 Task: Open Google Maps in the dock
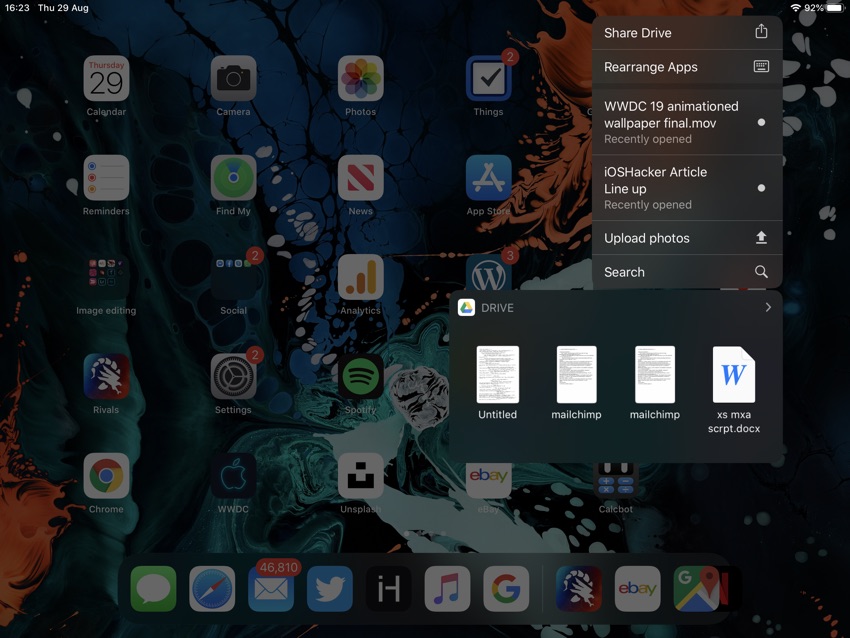click(696, 589)
